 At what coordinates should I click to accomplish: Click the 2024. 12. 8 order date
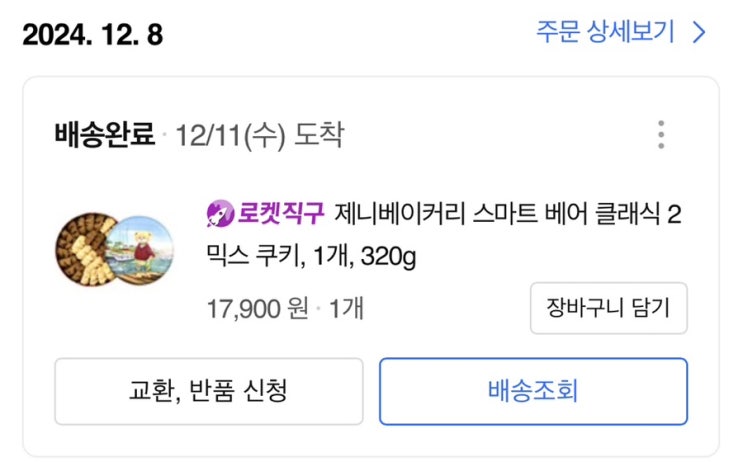[92, 34]
